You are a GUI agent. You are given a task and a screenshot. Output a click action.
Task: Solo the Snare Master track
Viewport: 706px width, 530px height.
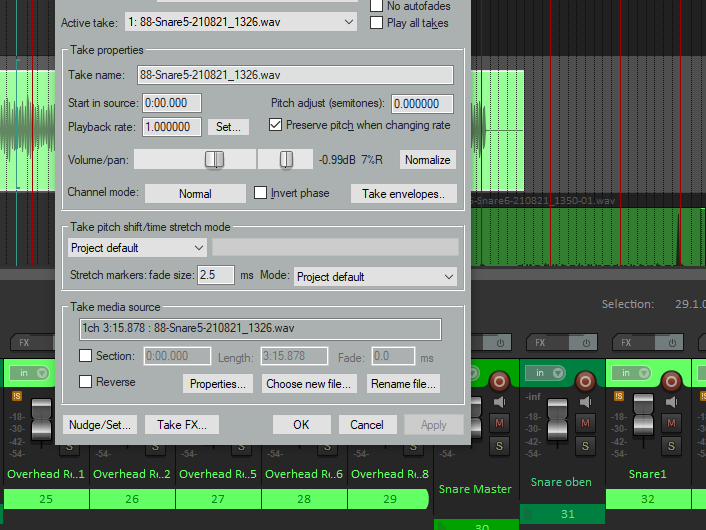pos(499,446)
